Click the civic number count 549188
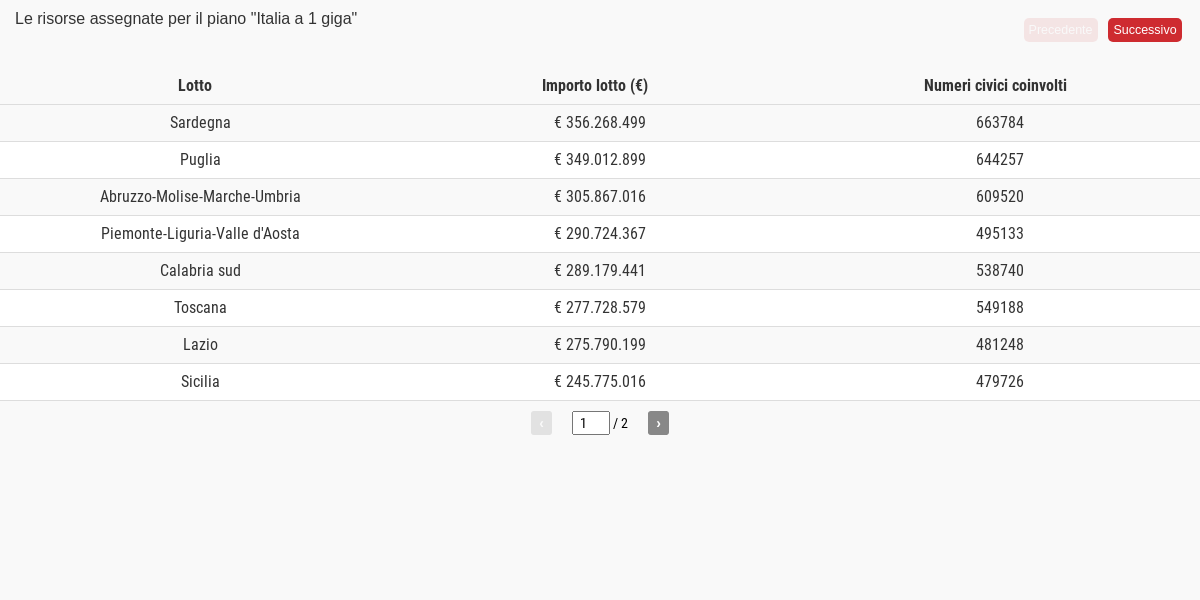This screenshot has height=600, width=1200. click(x=1000, y=308)
